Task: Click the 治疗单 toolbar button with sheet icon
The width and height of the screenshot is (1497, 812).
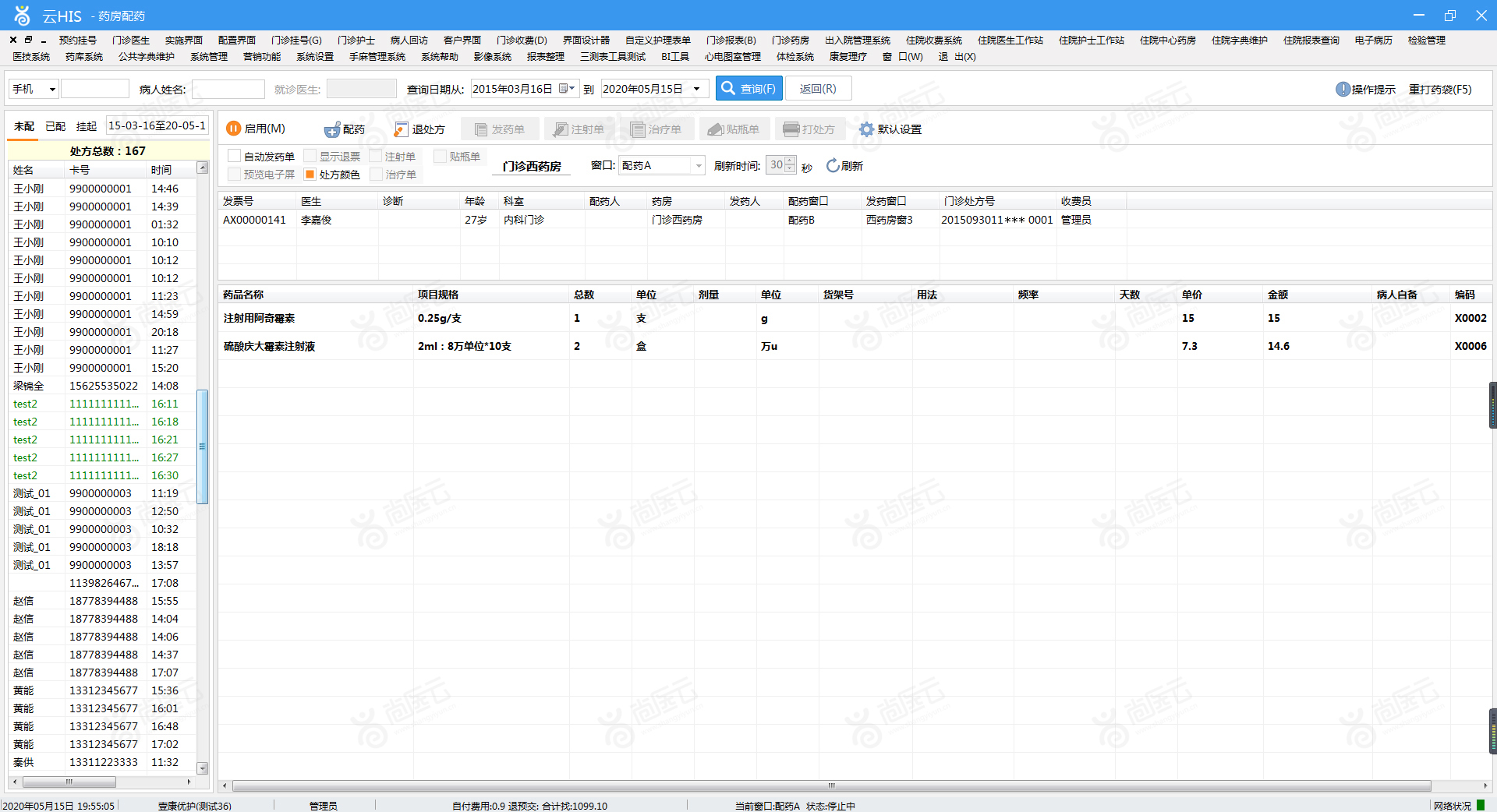Action: (656, 129)
